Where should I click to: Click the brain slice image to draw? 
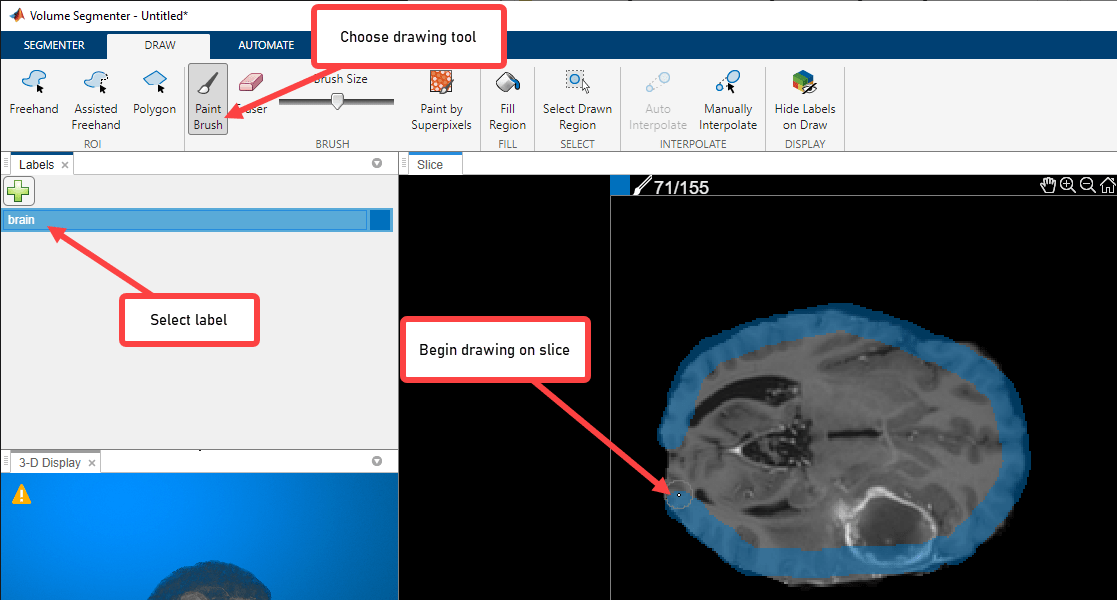[x=844, y=445]
